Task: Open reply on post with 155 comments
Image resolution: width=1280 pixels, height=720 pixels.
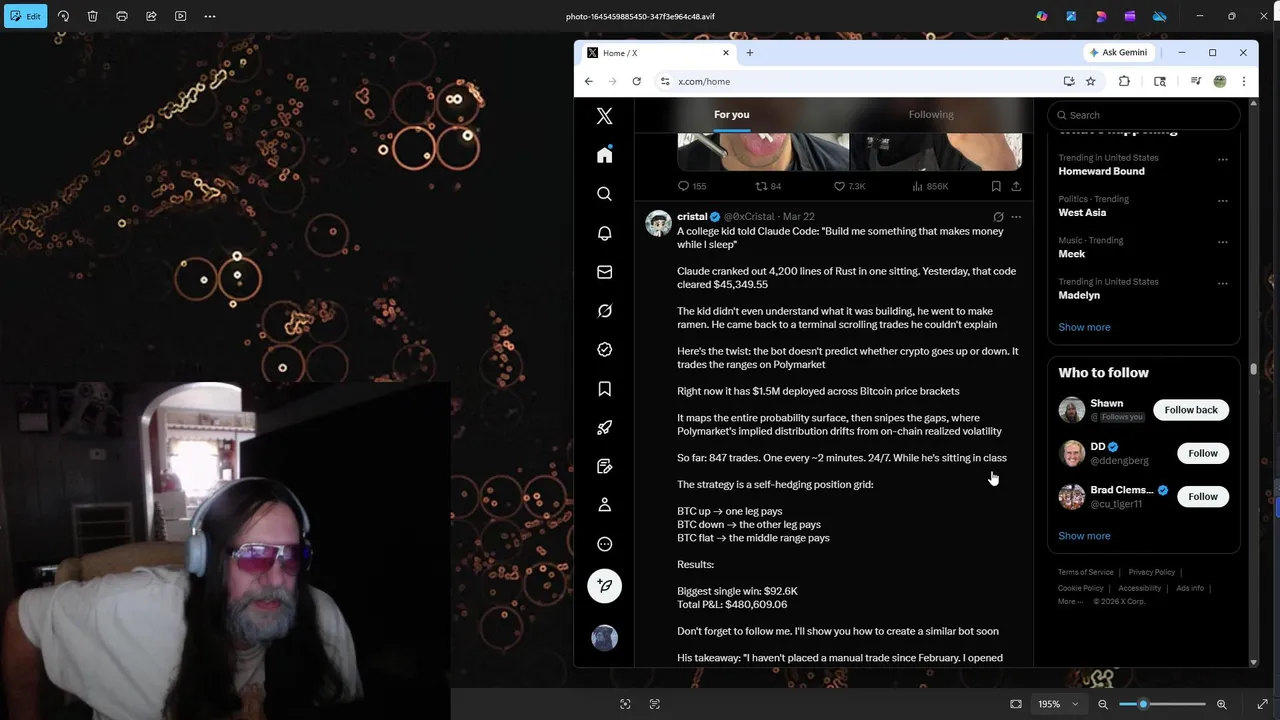Action: (692, 186)
